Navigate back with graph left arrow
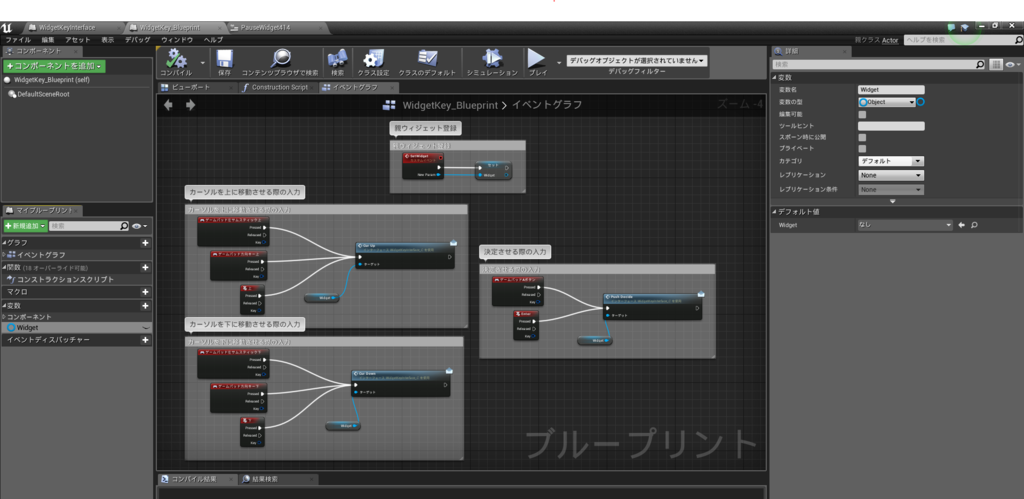 168,105
